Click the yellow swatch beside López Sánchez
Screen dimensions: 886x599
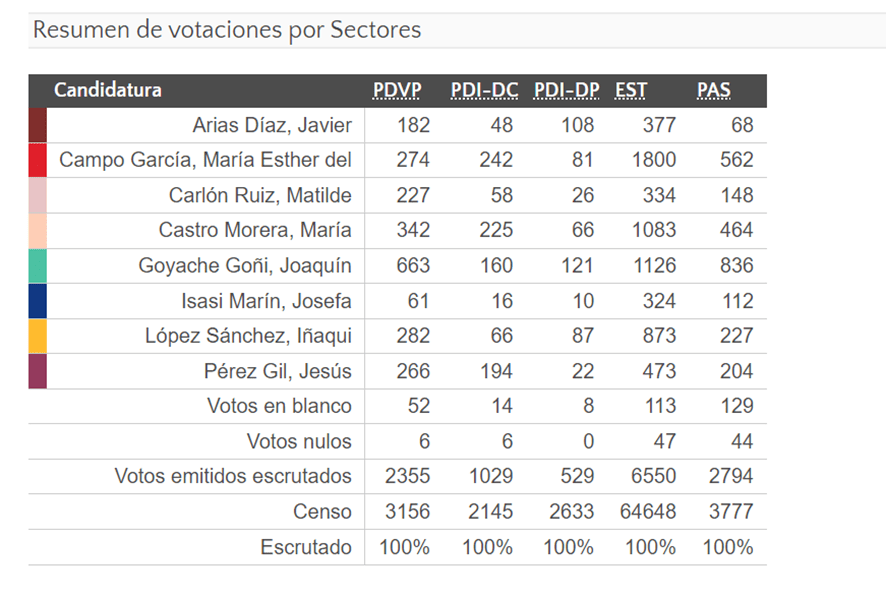pos(38,336)
